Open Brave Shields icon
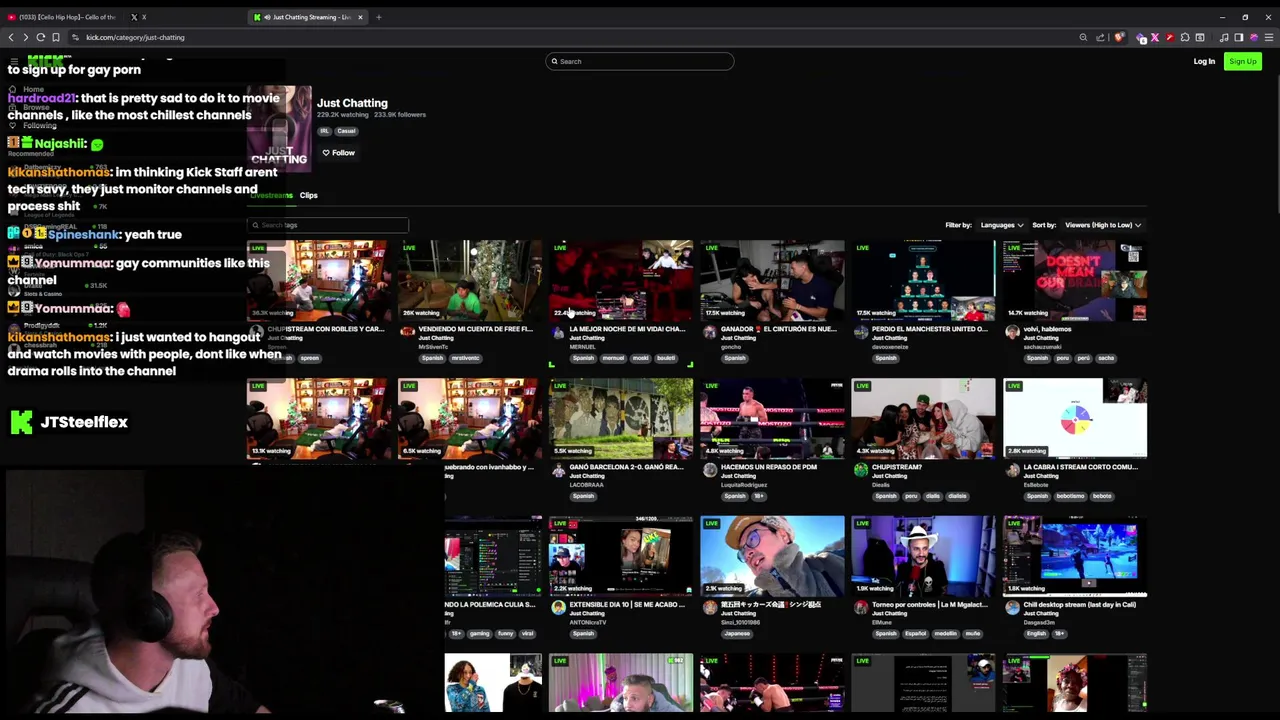The width and height of the screenshot is (1280, 720). click(x=1119, y=37)
